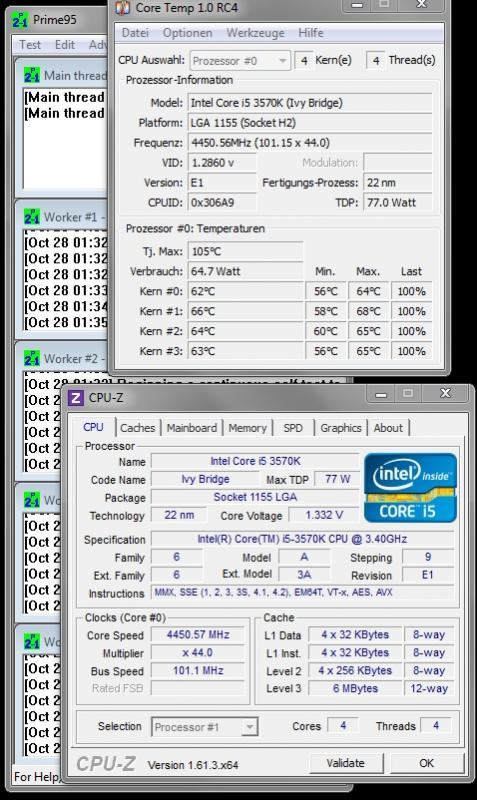Click the Verbrauch value 64.7 Watt
The height and width of the screenshot is (800, 477).
click(x=245, y=271)
